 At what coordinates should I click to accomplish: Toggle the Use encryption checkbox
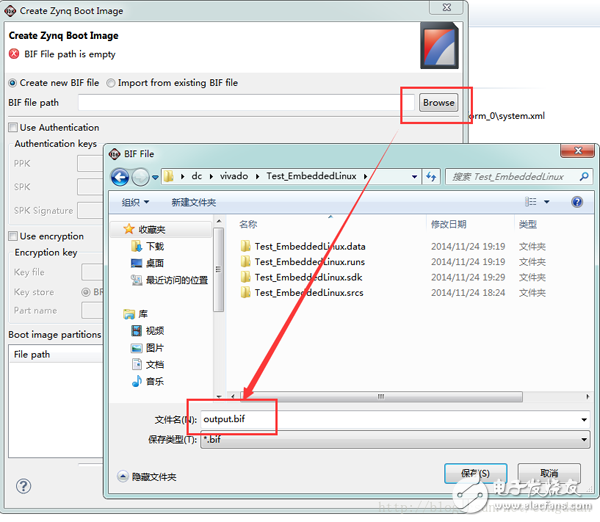pyautogui.click(x=13, y=237)
